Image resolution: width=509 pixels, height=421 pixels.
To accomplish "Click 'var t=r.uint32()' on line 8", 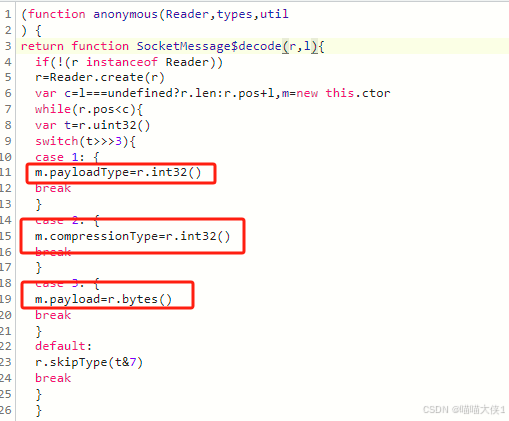I will point(93,125).
